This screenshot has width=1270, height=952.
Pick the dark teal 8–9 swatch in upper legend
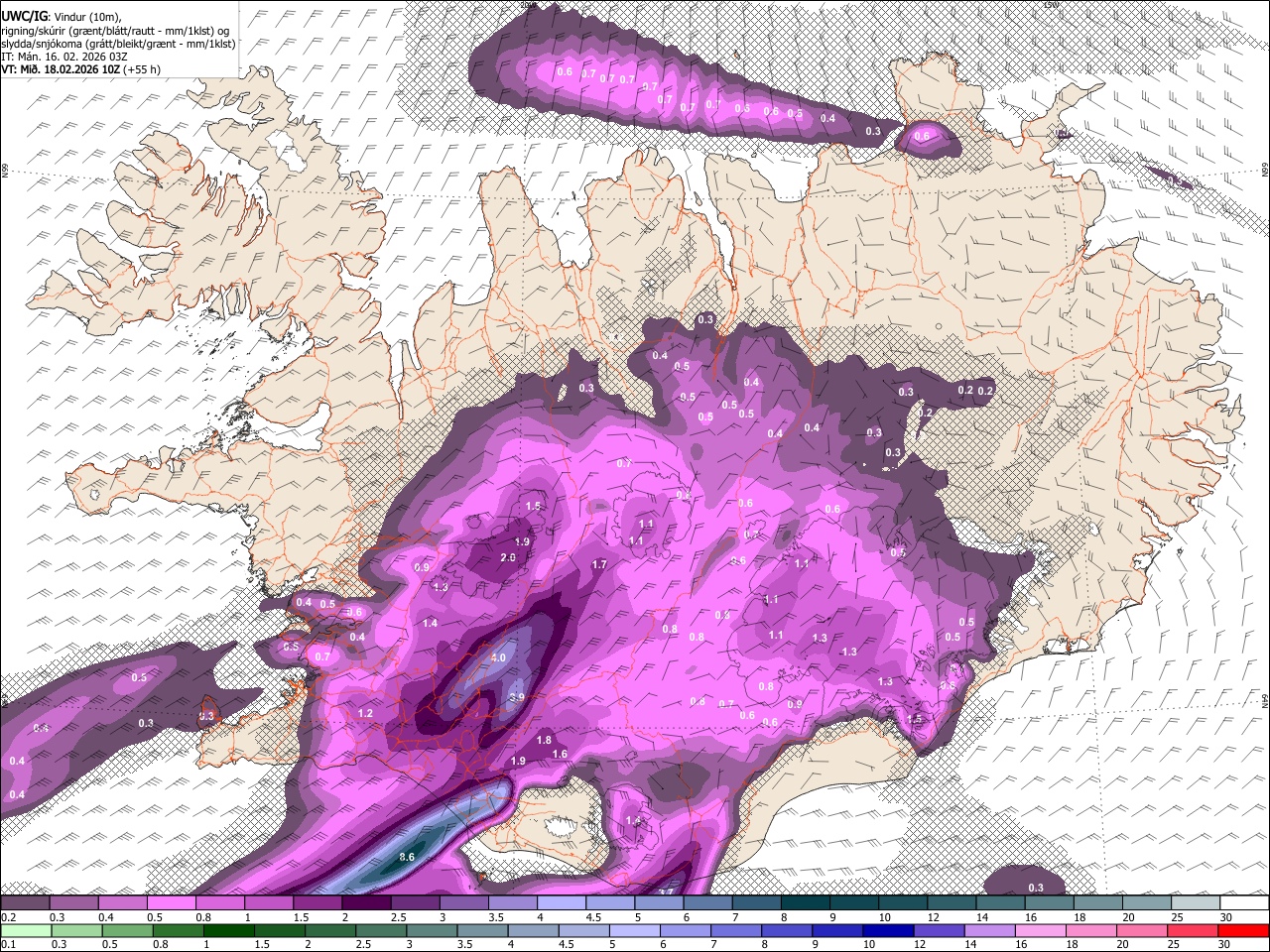pyautogui.click(x=806, y=903)
